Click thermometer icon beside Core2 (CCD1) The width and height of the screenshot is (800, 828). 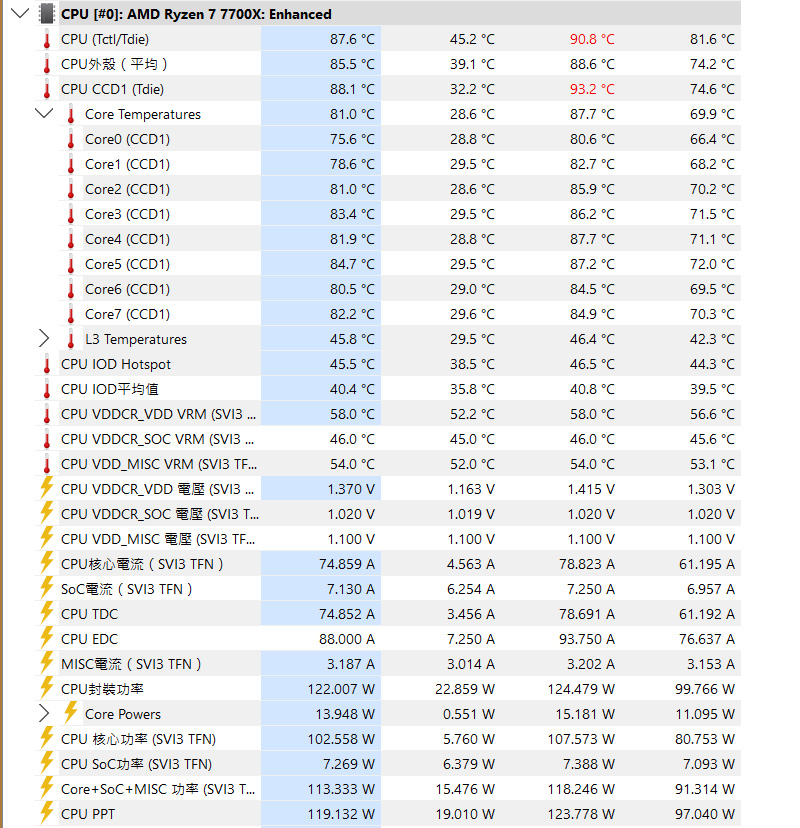tap(71, 189)
